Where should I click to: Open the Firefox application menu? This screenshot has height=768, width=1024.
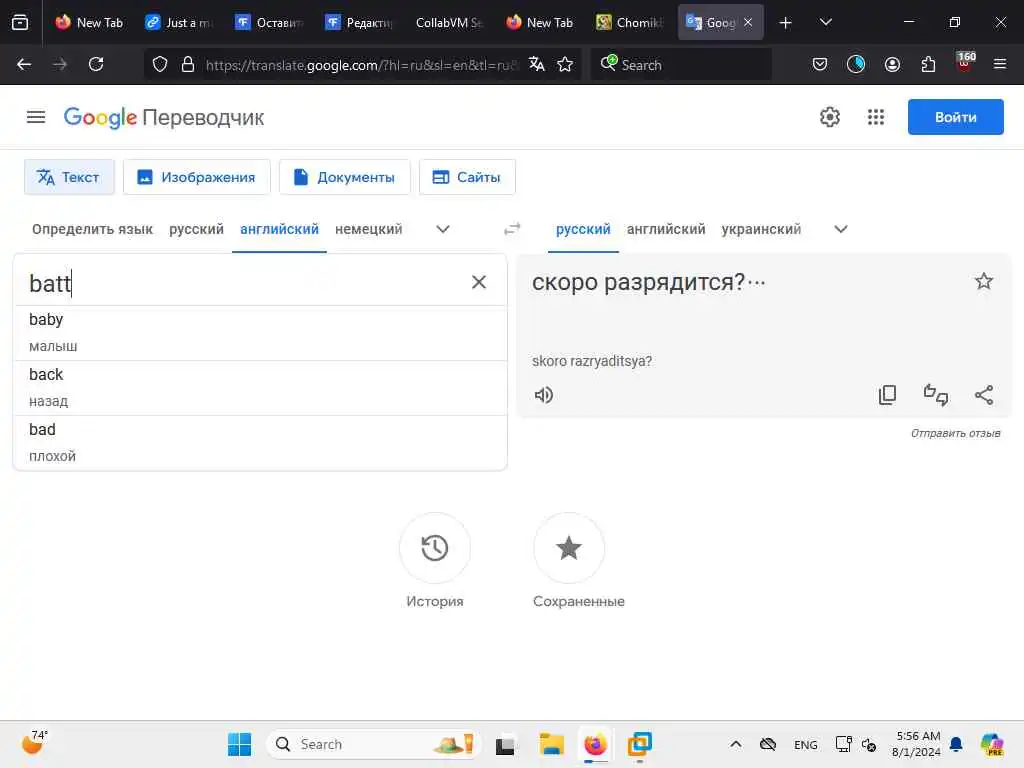[1000, 64]
